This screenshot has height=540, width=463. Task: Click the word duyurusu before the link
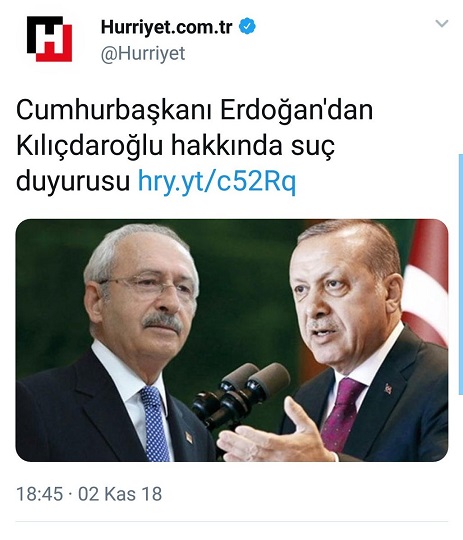tap(73, 181)
